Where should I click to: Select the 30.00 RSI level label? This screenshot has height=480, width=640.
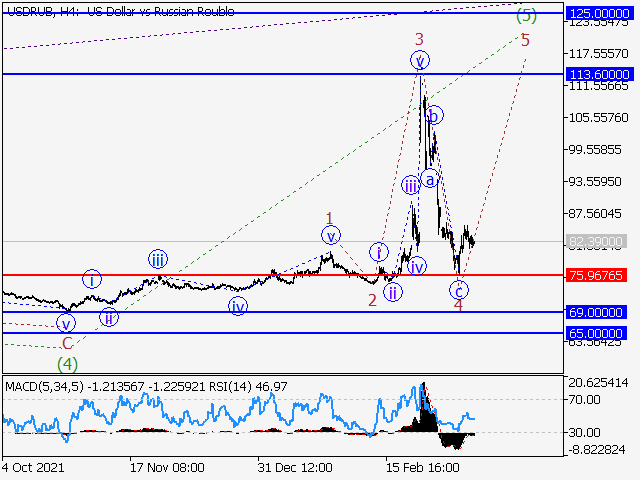tap(585, 432)
